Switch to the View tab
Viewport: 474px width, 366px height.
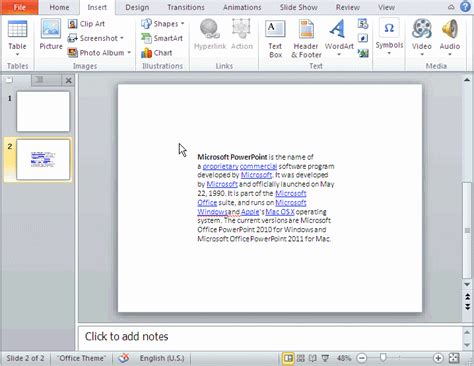coord(386,7)
